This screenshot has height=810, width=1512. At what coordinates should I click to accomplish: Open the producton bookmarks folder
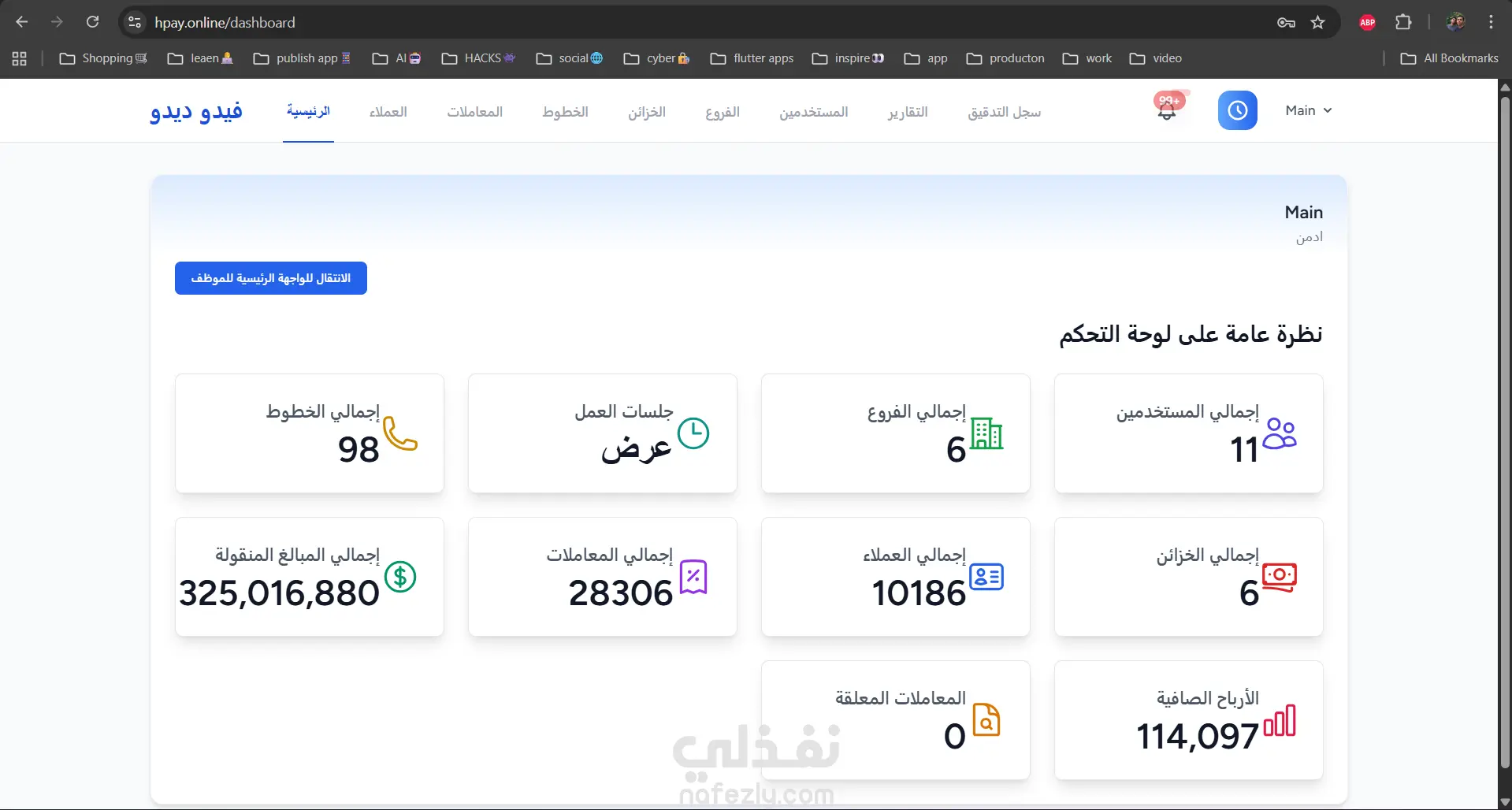[1005, 58]
